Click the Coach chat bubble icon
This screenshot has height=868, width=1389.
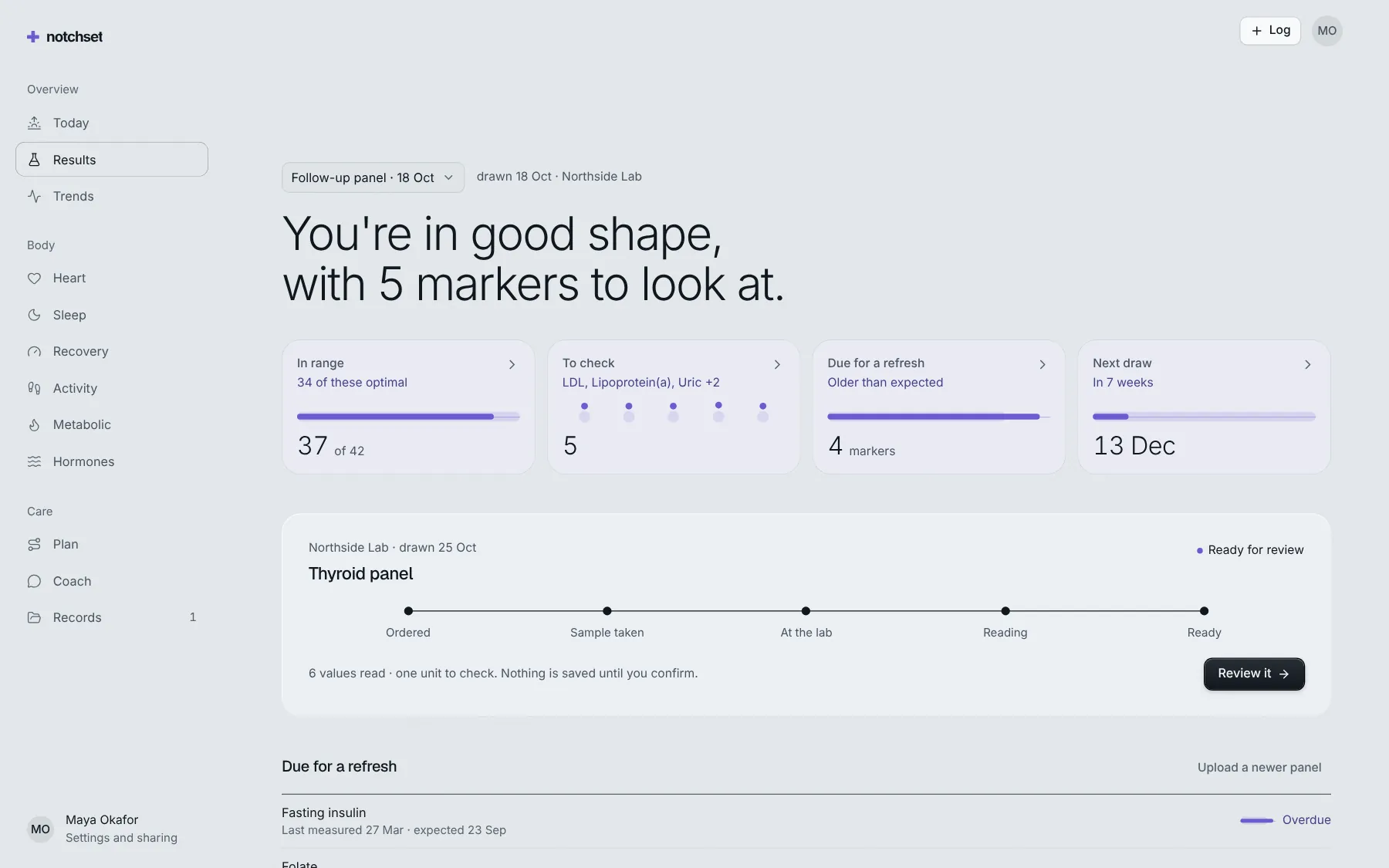[34, 581]
